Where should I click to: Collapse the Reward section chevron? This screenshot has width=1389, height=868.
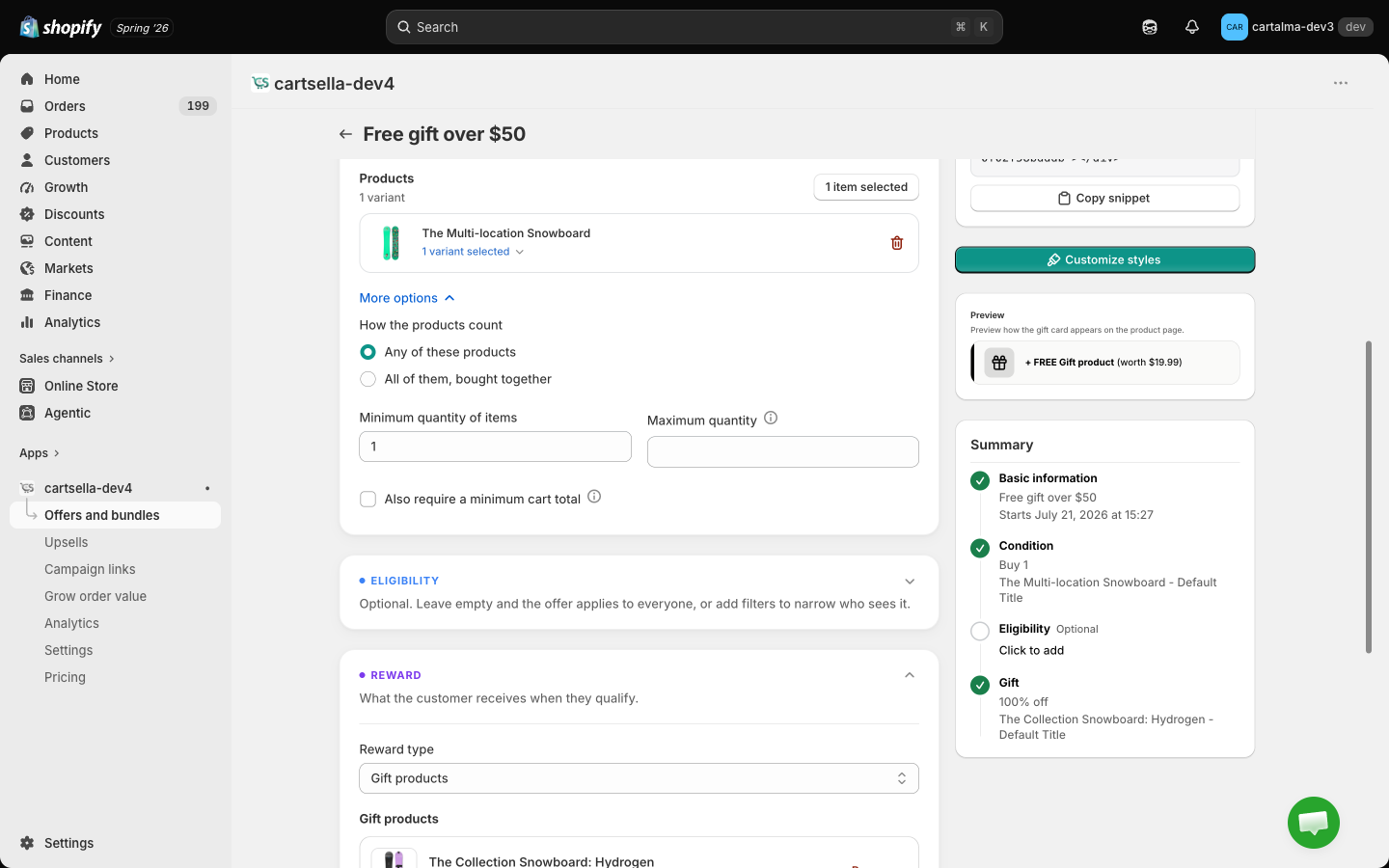pos(910,675)
